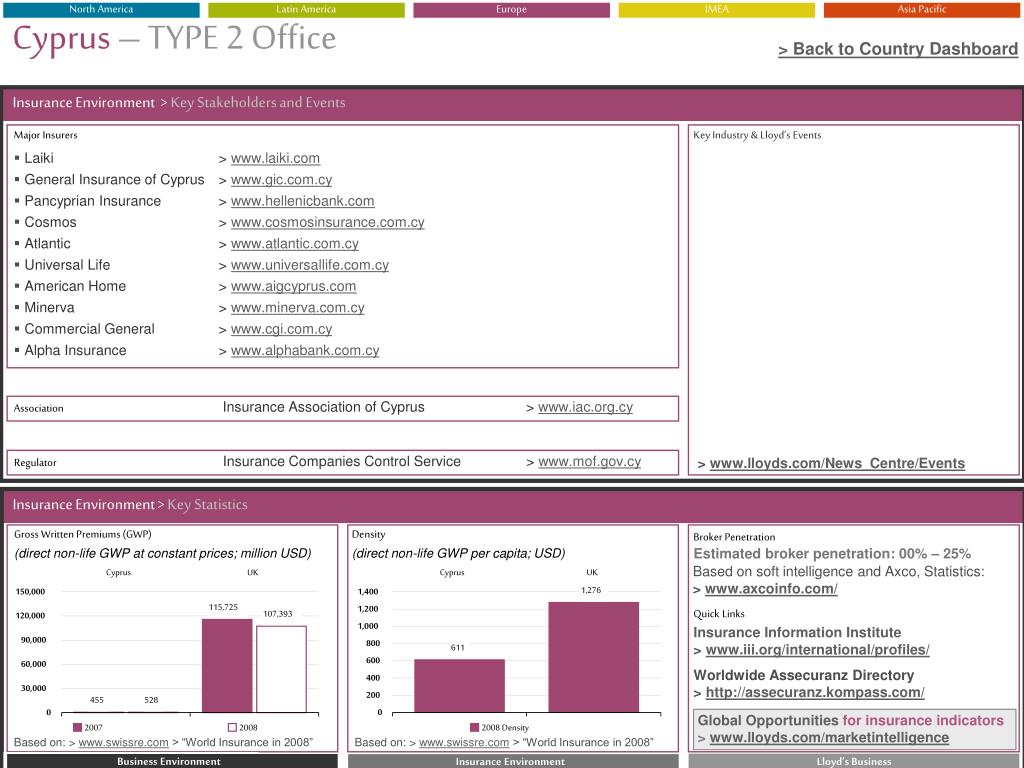Click the Key Statistics heading
Screen dimensions: 1024x768
208,504
